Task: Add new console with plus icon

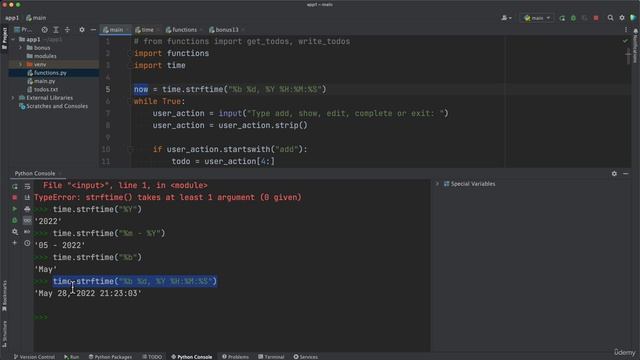Action: click(15, 243)
